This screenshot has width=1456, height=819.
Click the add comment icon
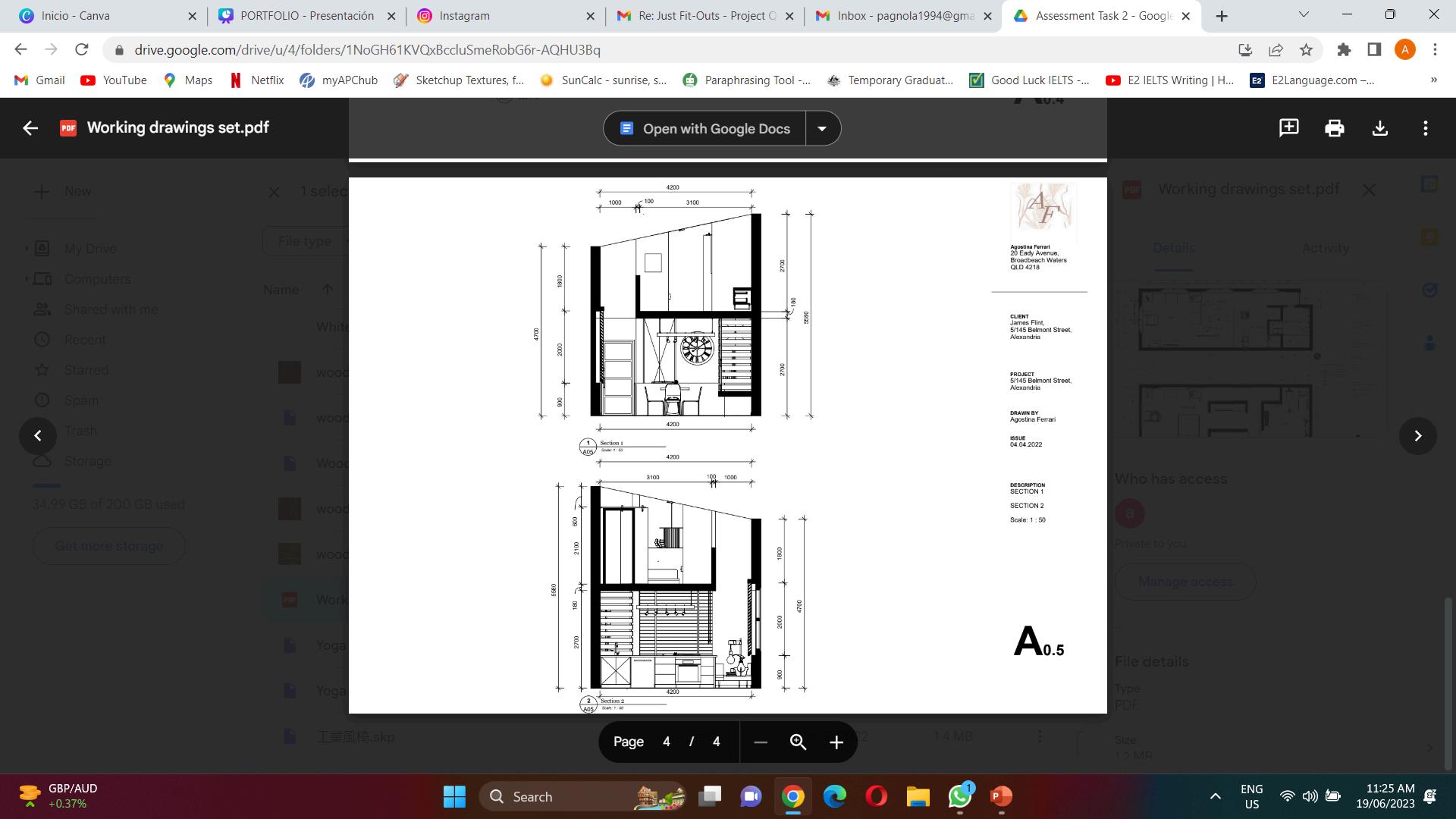pyautogui.click(x=1288, y=128)
